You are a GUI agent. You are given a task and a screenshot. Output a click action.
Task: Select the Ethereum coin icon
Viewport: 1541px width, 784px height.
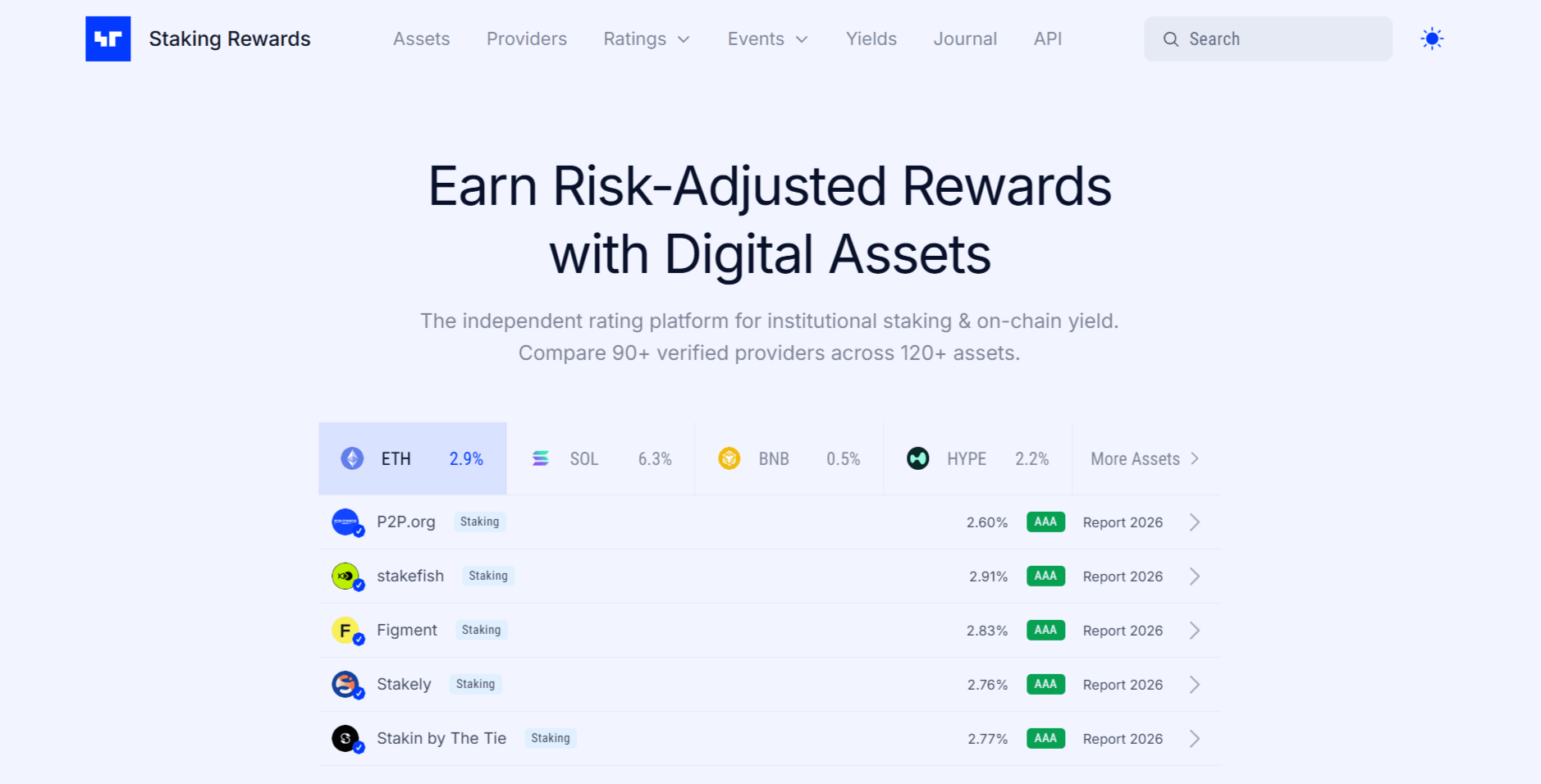pyautogui.click(x=353, y=458)
